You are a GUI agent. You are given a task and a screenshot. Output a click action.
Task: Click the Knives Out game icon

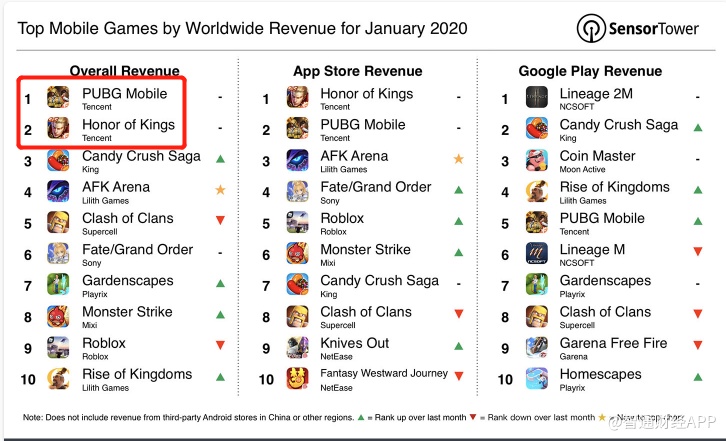(x=298, y=347)
